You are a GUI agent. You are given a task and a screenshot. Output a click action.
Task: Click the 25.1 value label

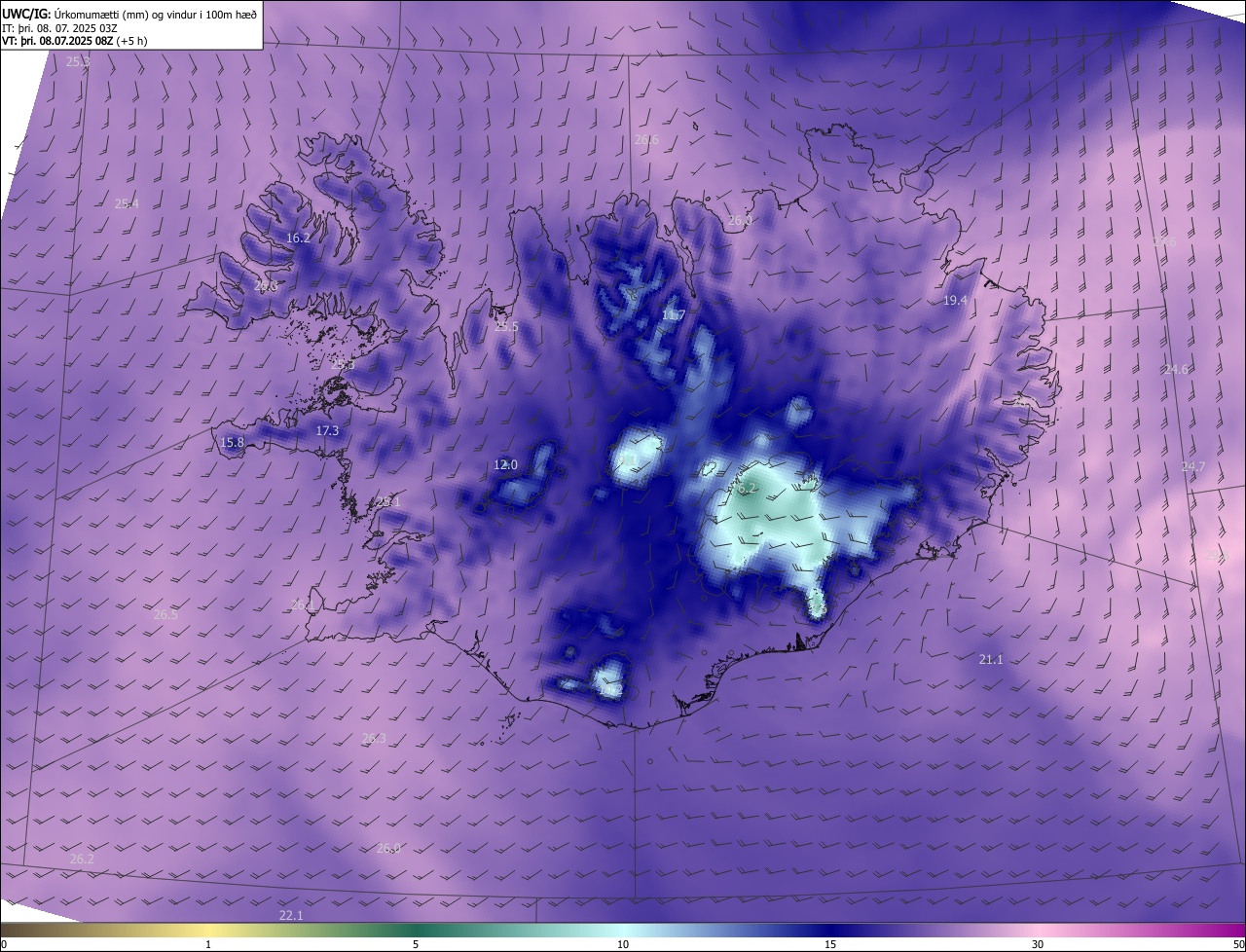click(388, 501)
